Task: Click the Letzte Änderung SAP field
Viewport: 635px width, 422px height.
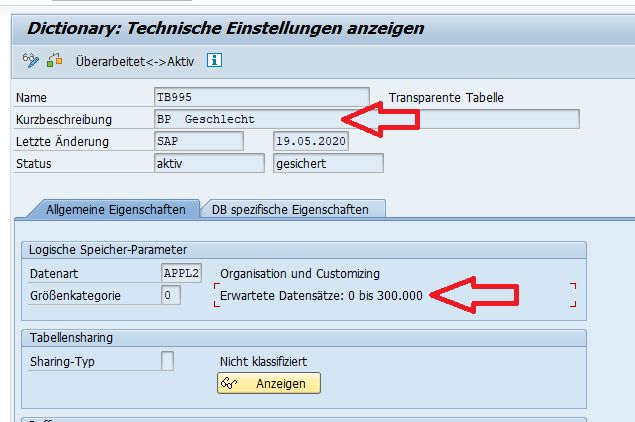Action: [199, 141]
